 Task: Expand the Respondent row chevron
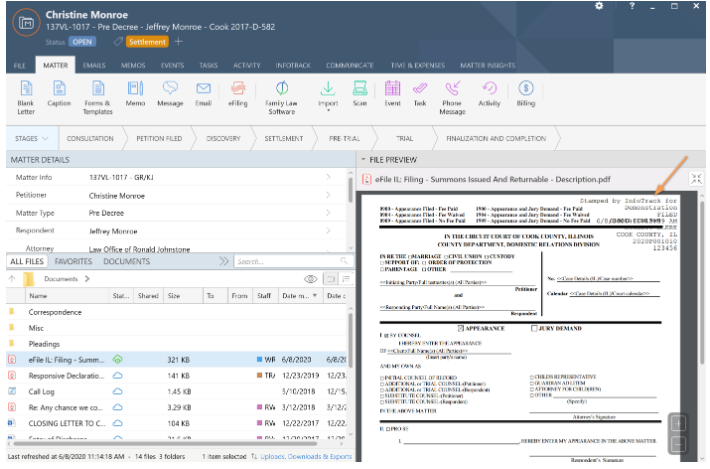click(x=328, y=231)
